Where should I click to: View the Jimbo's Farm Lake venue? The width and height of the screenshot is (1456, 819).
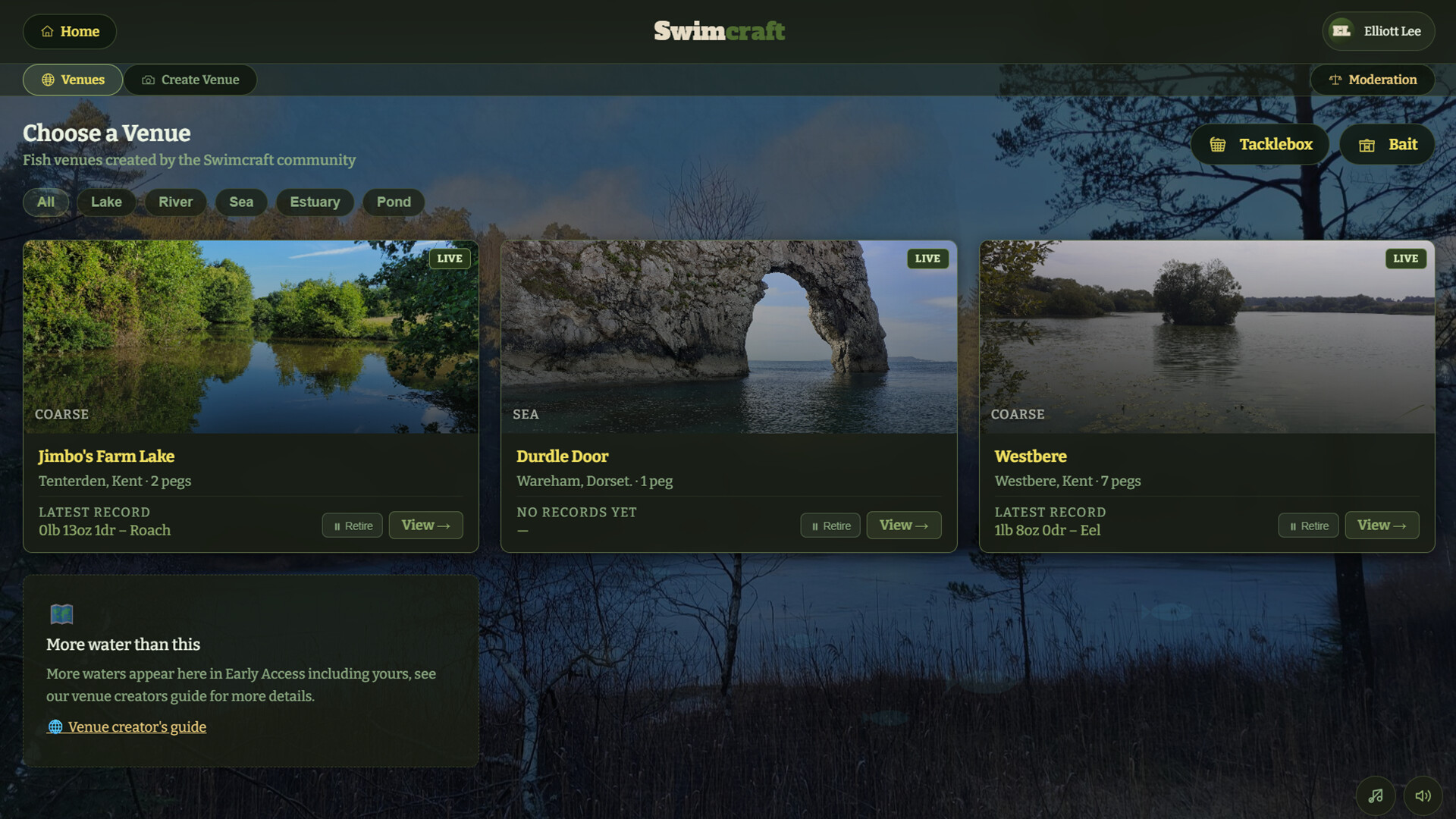[425, 525]
